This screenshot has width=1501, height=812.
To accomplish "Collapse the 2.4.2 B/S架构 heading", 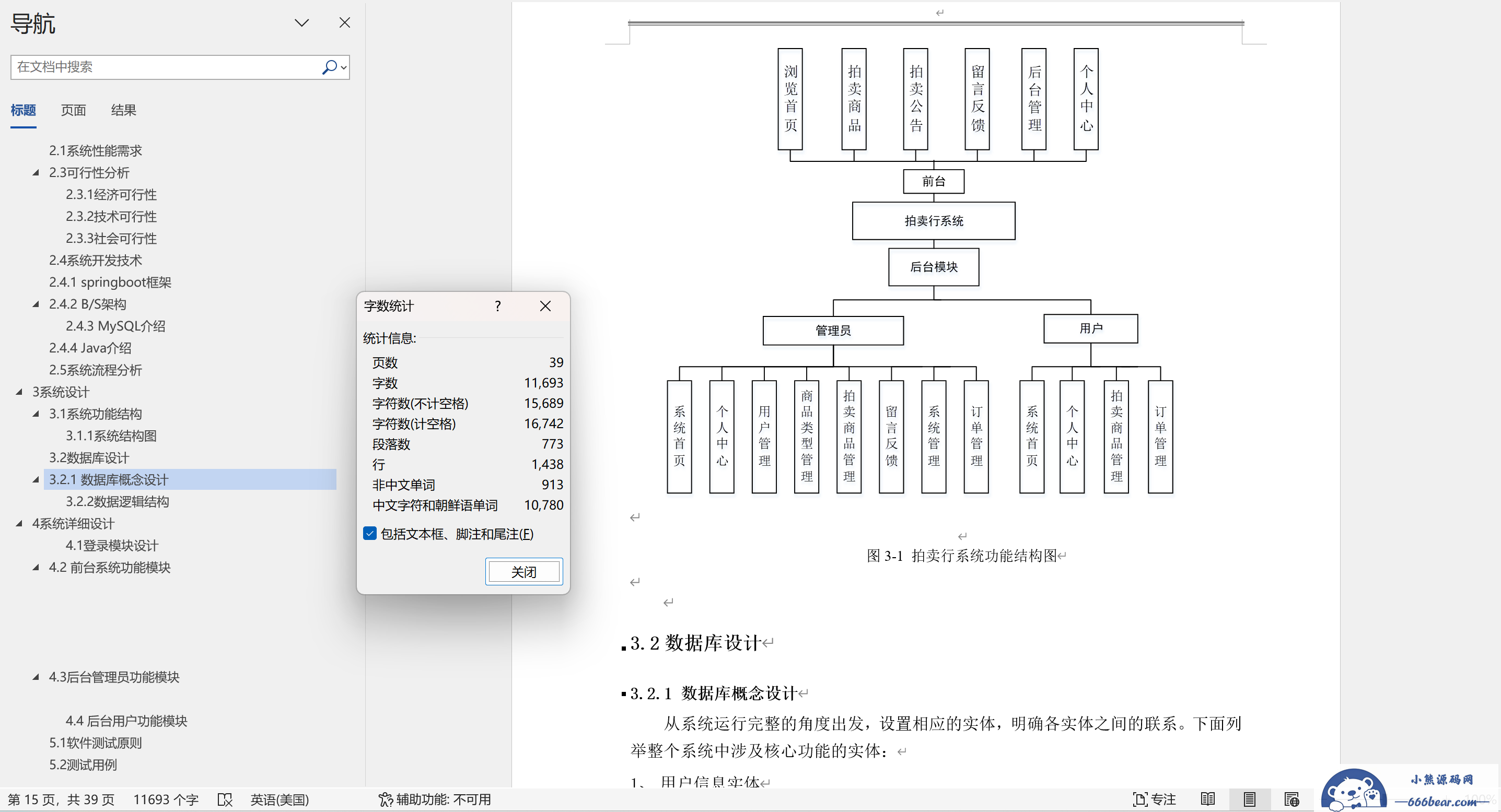I will point(36,304).
